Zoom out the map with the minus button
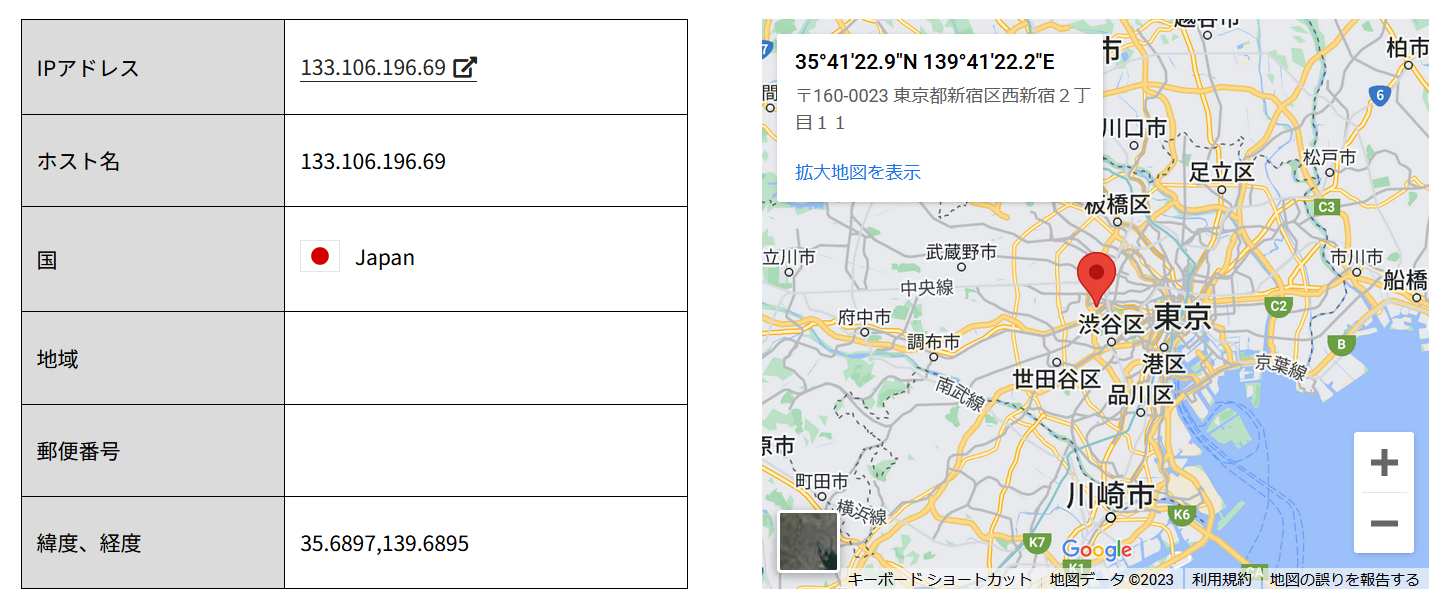The width and height of the screenshot is (1450, 599). 1384,523
